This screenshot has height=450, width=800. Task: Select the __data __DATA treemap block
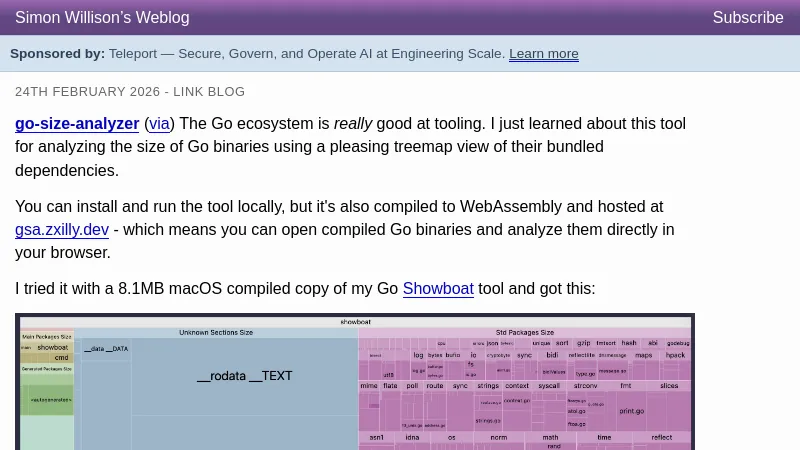(x=106, y=349)
